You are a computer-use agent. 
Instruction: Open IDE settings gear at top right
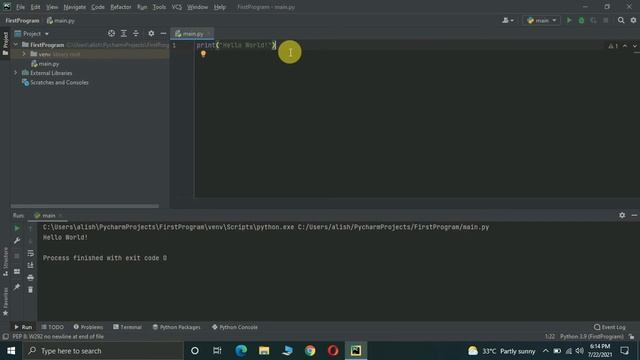633,20
